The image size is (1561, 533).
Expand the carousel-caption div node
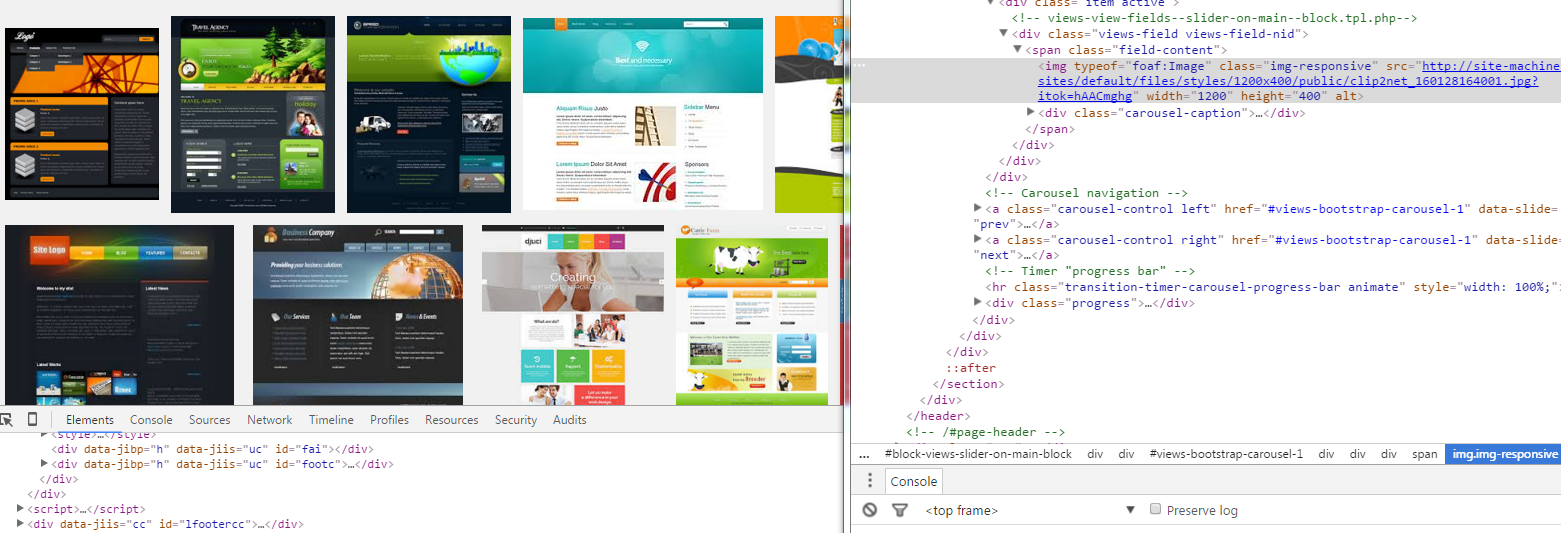pyautogui.click(x=1031, y=113)
